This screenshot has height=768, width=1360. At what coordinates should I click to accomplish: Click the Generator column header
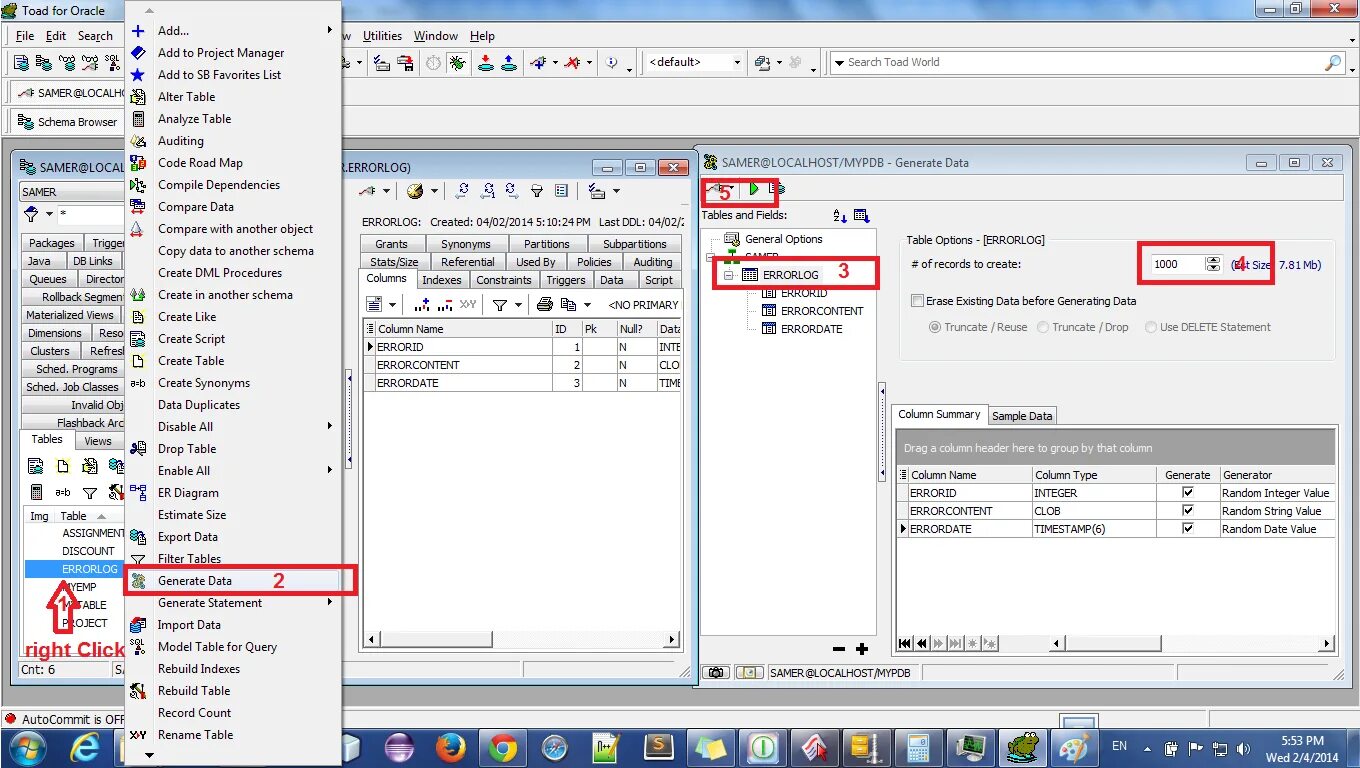click(1276, 475)
